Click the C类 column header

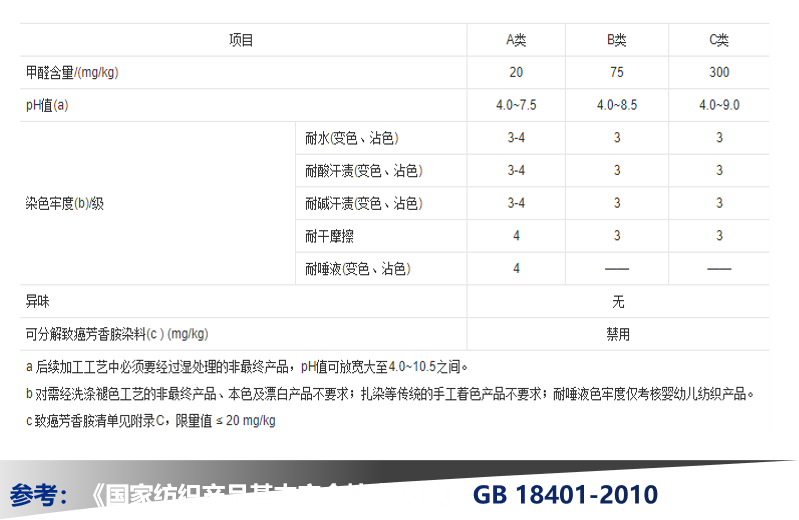pos(719,40)
